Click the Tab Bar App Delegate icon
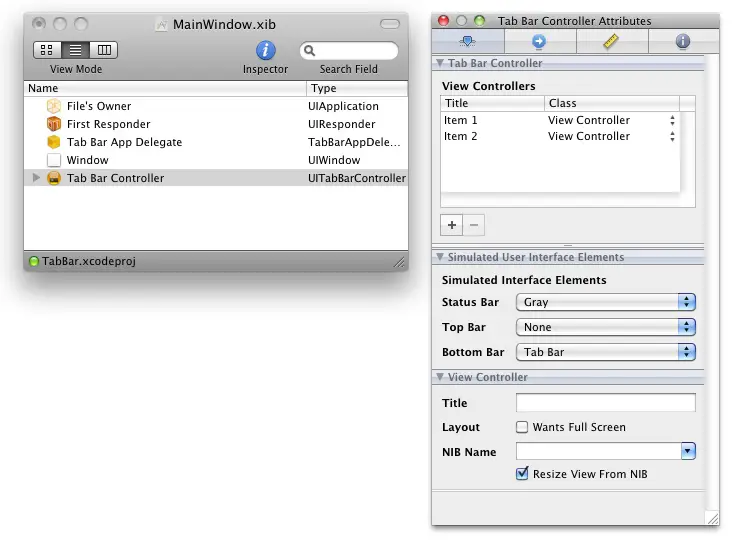The height and width of the screenshot is (544, 736). pyautogui.click(x=54, y=142)
